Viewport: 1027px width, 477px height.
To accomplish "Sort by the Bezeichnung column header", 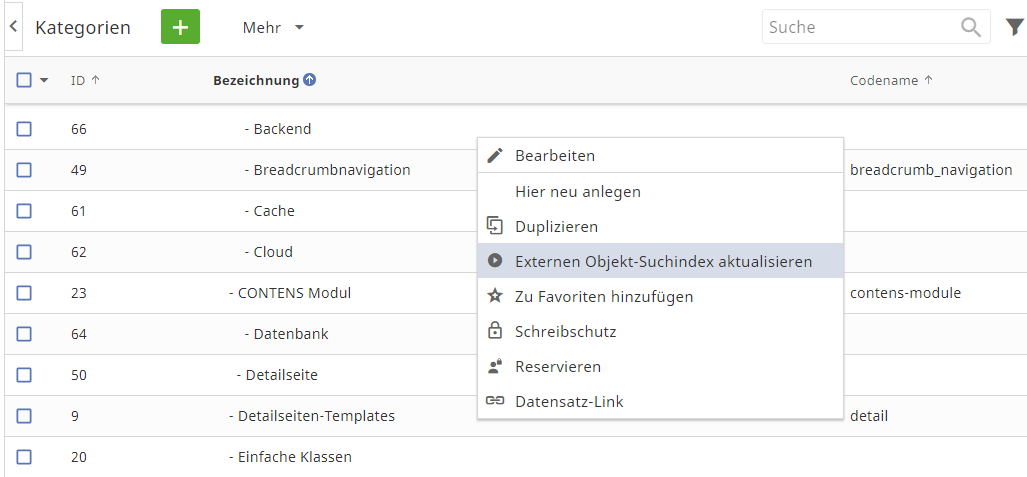I will pyautogui.click(x=256, y=81).
